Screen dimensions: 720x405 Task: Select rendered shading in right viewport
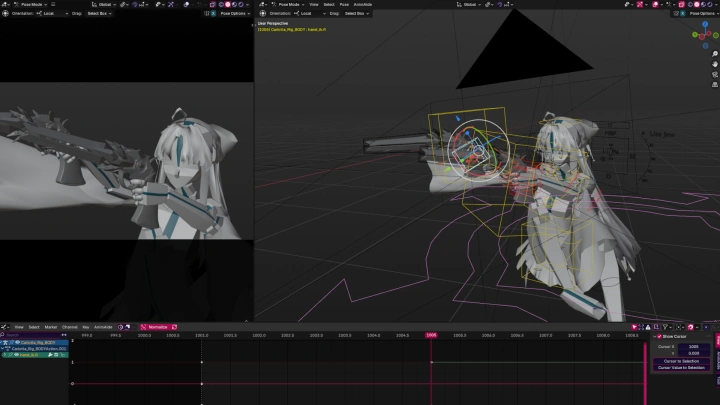[x=709, y=5]
